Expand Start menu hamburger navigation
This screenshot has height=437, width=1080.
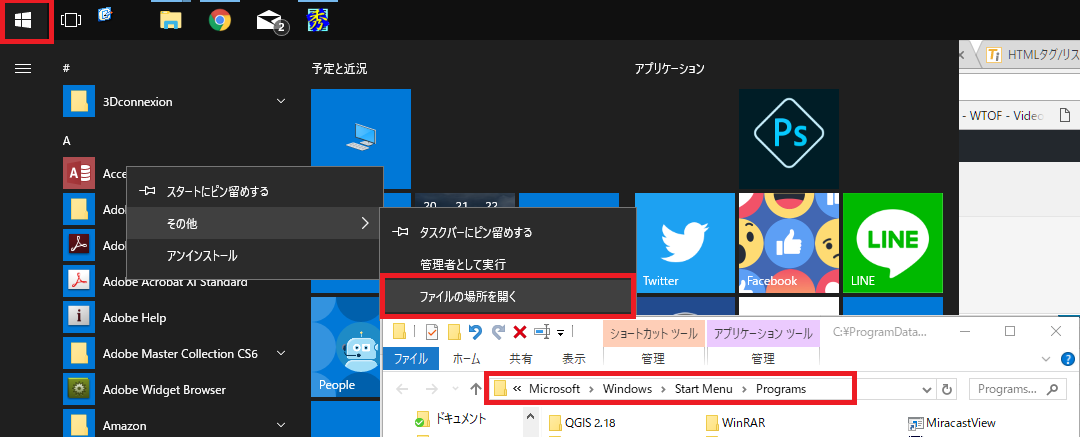(x=23, y=68)
